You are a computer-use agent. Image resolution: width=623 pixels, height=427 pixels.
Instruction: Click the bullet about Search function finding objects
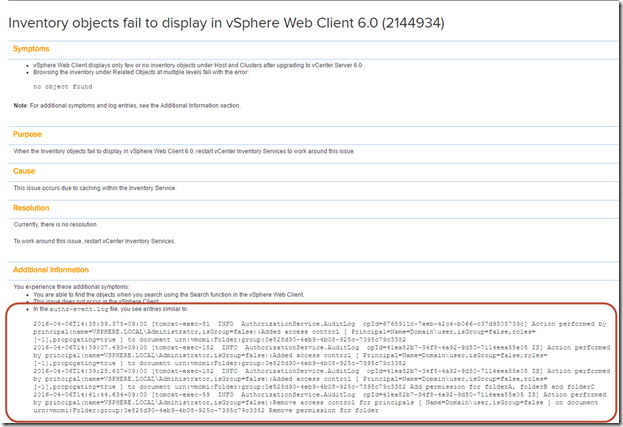click(168, 295)
